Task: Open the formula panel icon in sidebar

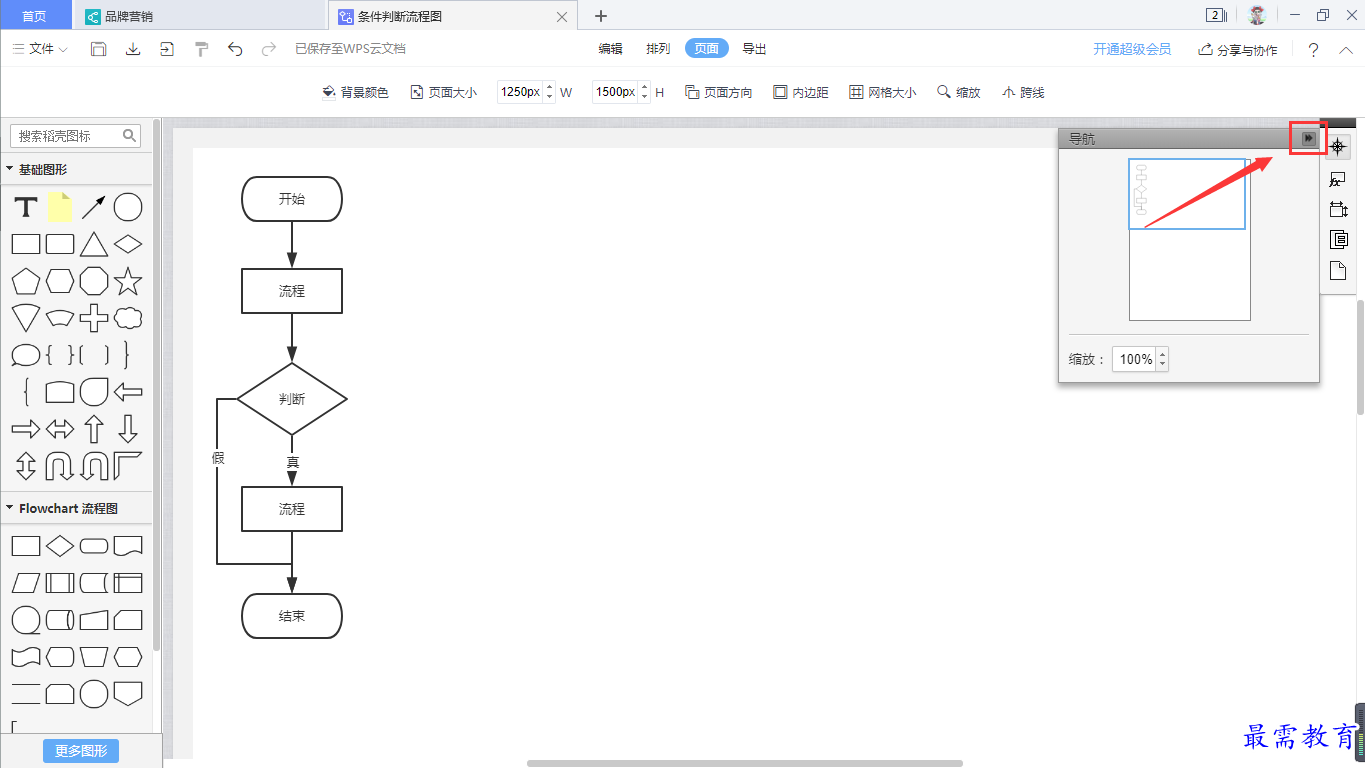Action: tap(1338, 179)
